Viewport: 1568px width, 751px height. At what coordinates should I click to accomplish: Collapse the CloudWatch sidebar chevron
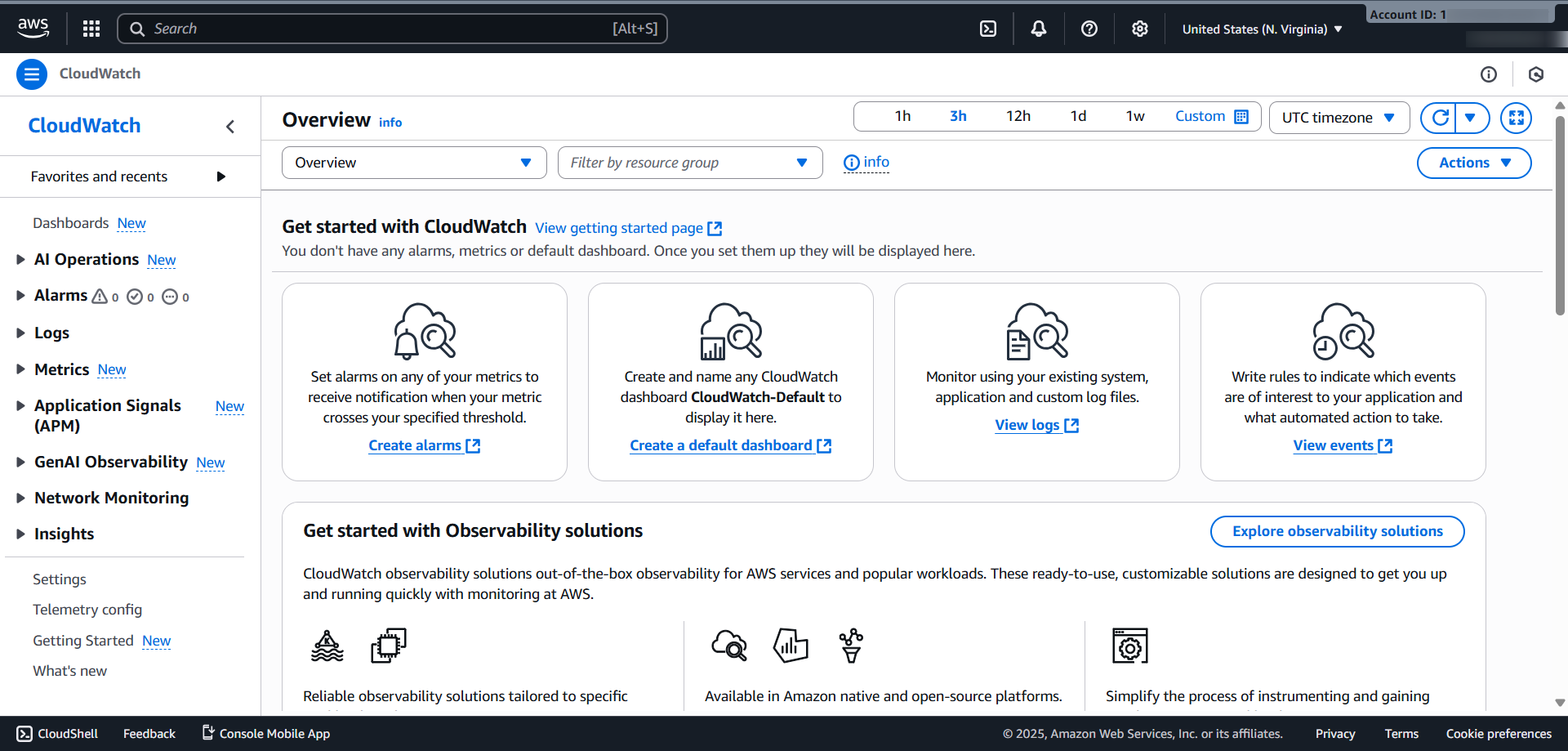(230, 126)
